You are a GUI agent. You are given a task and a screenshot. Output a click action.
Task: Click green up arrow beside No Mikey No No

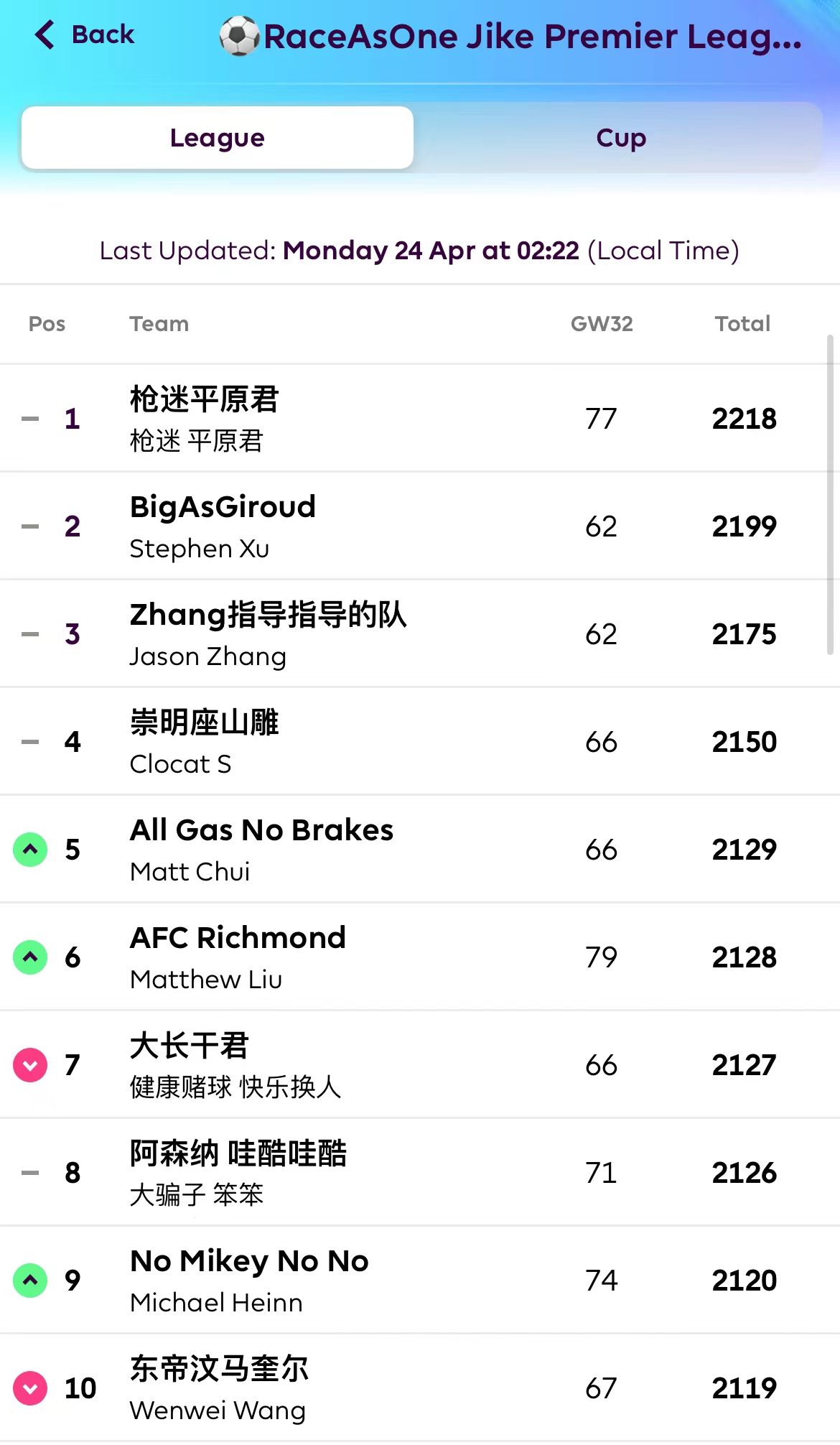pos(30,1281)
